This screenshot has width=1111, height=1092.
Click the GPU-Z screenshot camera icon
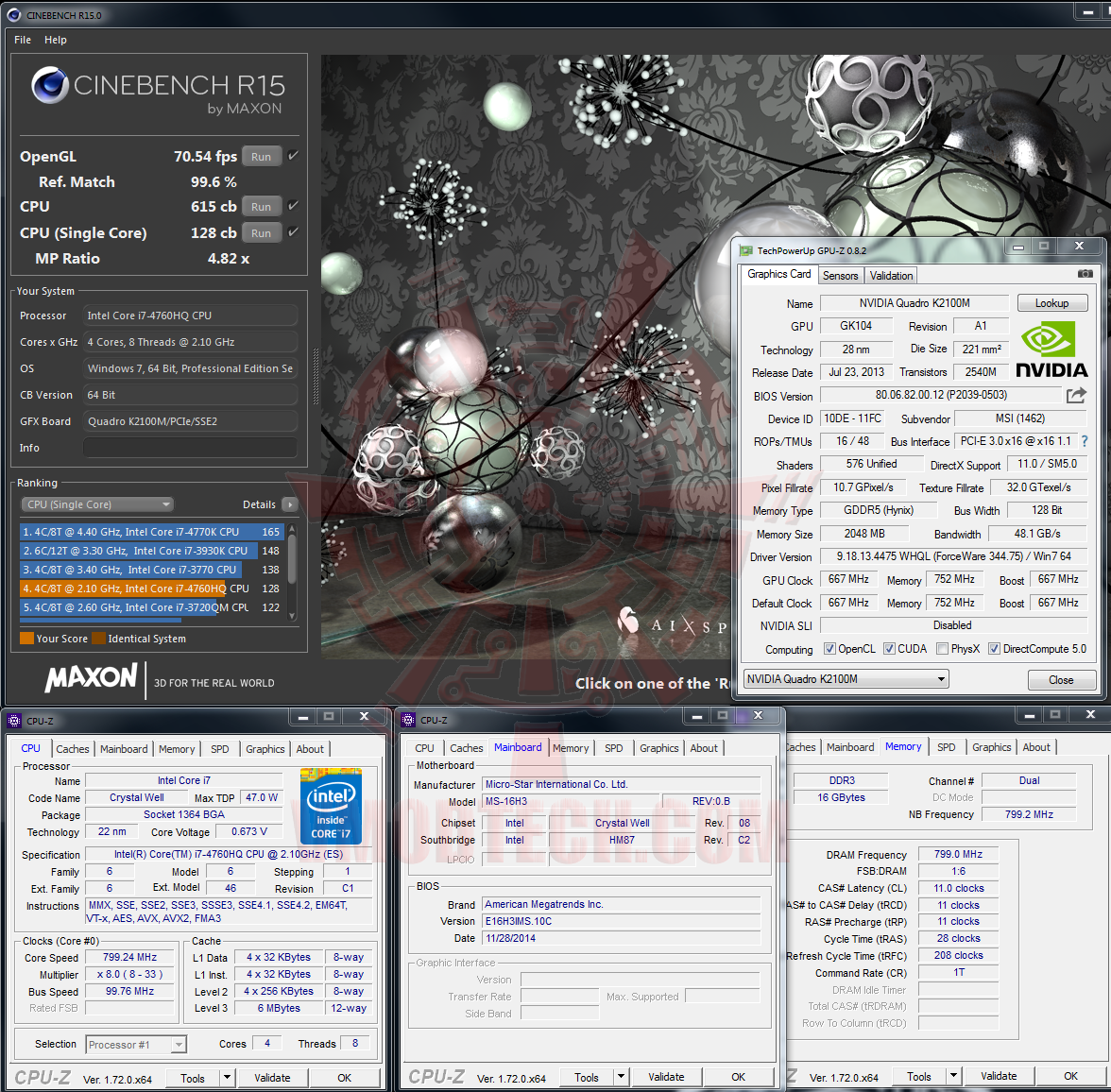pyautogui.click(x=1085, y=274)
